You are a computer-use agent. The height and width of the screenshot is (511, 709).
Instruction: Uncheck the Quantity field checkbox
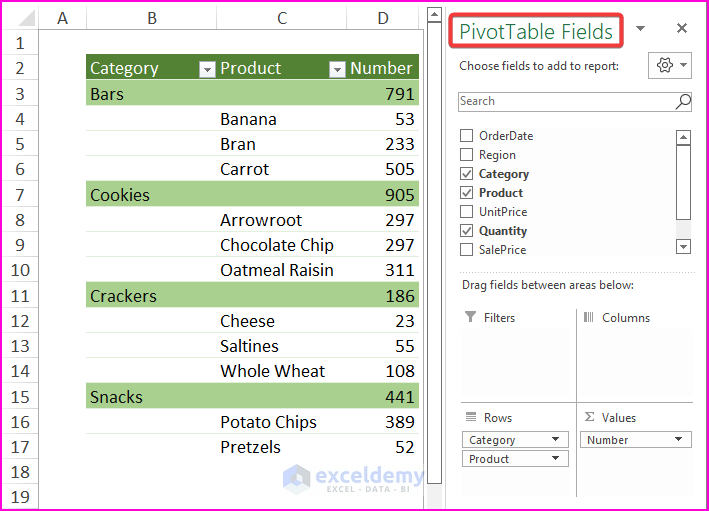point(466,231)
